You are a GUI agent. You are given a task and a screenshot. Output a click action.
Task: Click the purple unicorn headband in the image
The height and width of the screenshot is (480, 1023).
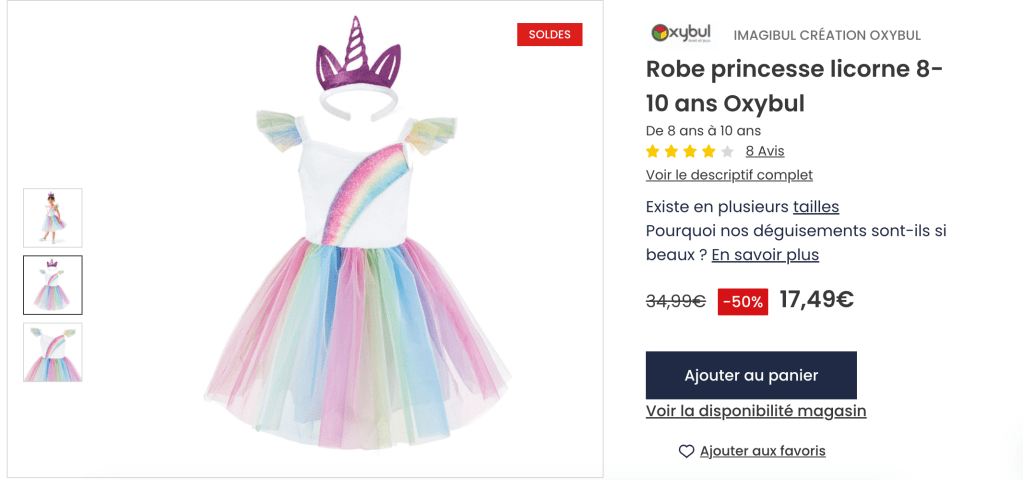(357, 60)
